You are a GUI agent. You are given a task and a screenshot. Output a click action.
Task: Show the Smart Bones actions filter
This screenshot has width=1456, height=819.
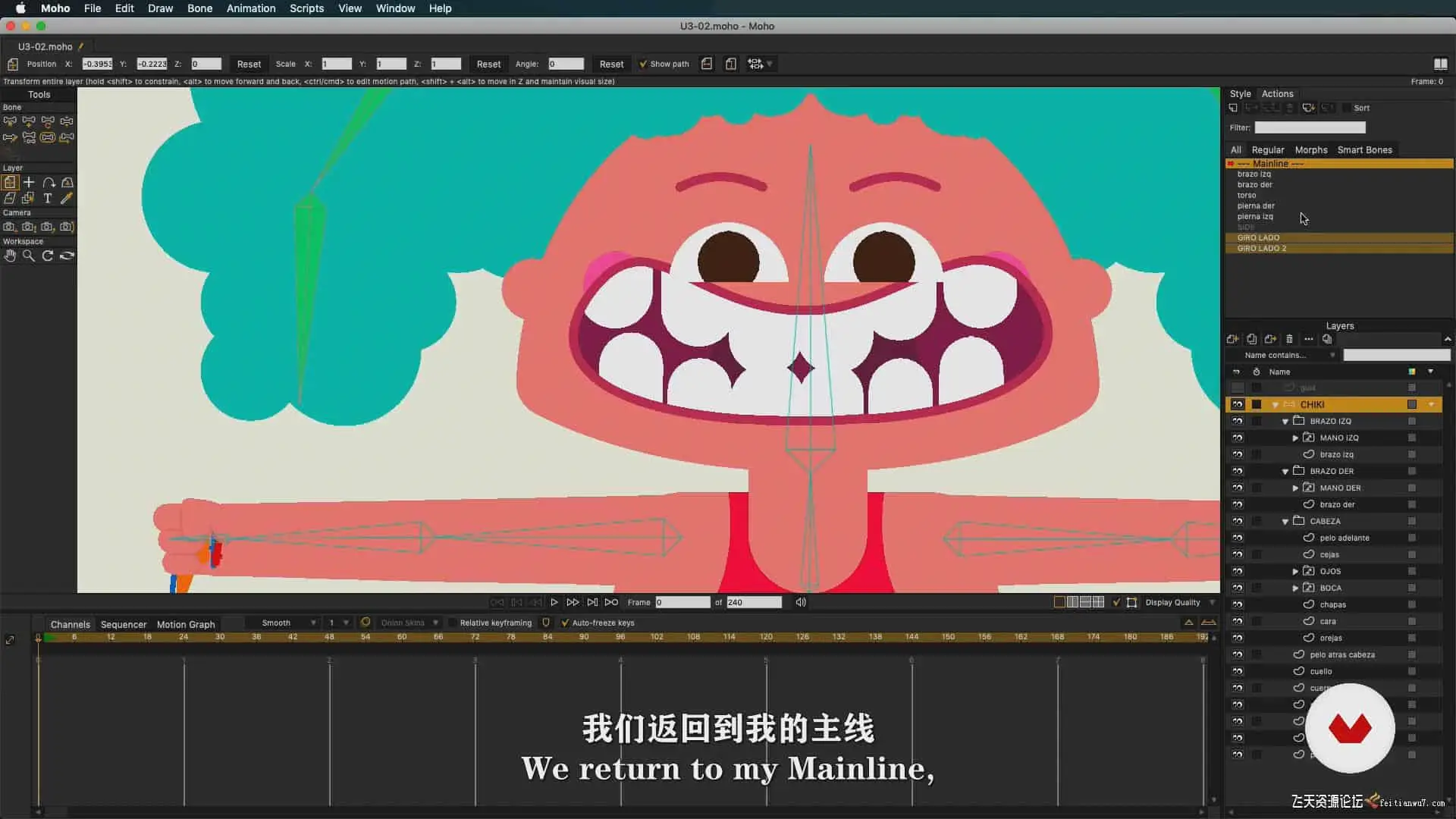point(1365,150)
